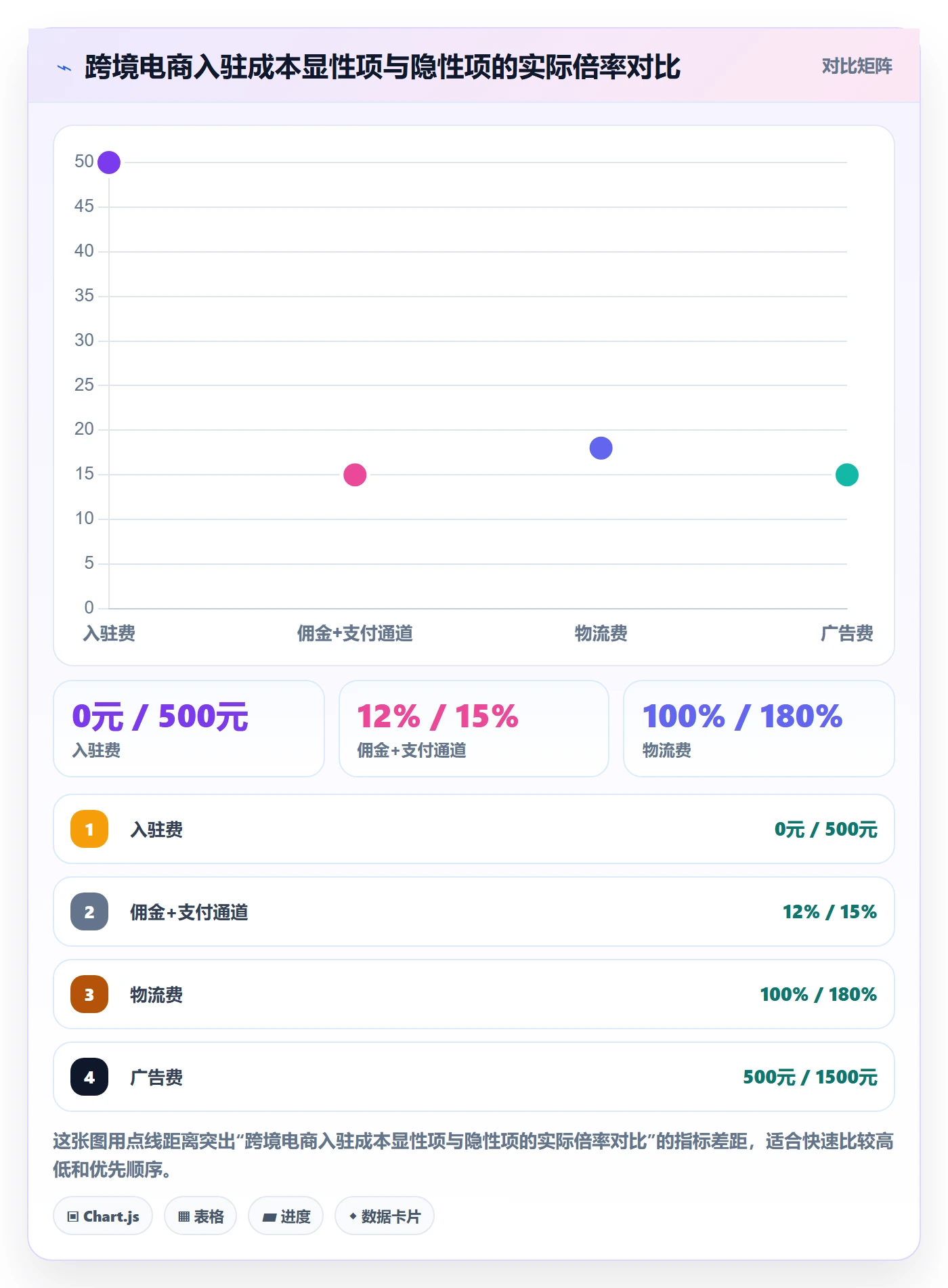948x1288 pixels.
Task: Click the grid icon in the 表格 tag
Action: pos(184,1216)
